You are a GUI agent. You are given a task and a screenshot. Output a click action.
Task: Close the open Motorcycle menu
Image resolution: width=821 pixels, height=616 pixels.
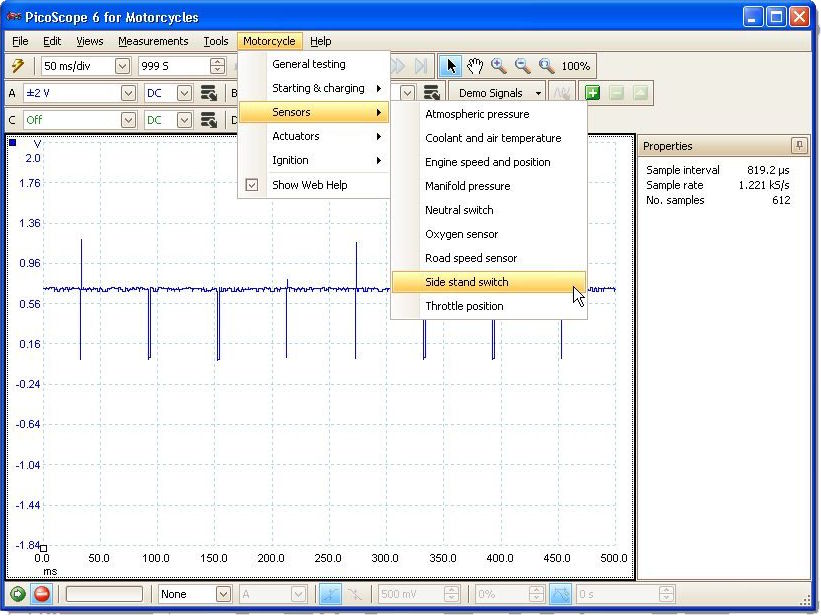point(269,41)
